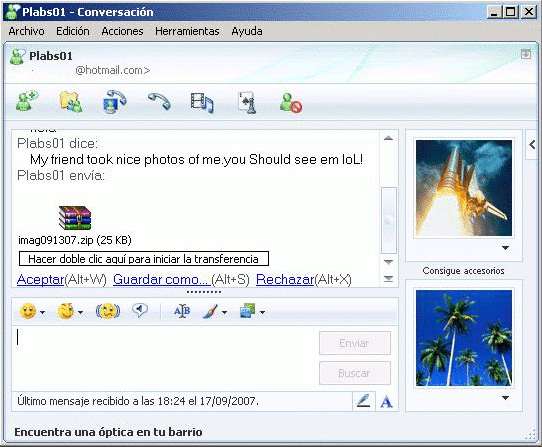Expand the smiley emoticons dropdown arrow
Viewport: 542px width, 447px height.
(x=43, y=312)
